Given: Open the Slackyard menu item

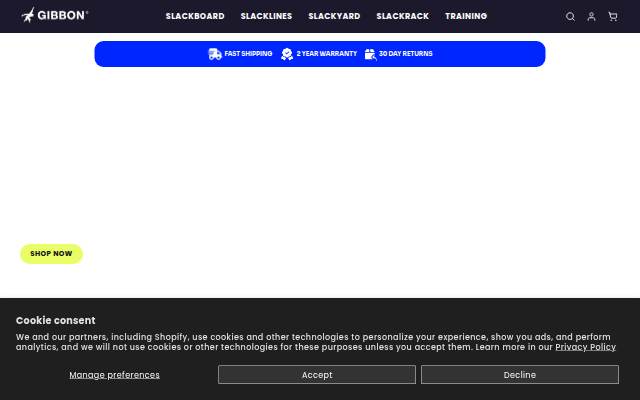Looking at the screenshot, I should pos(334,16).
